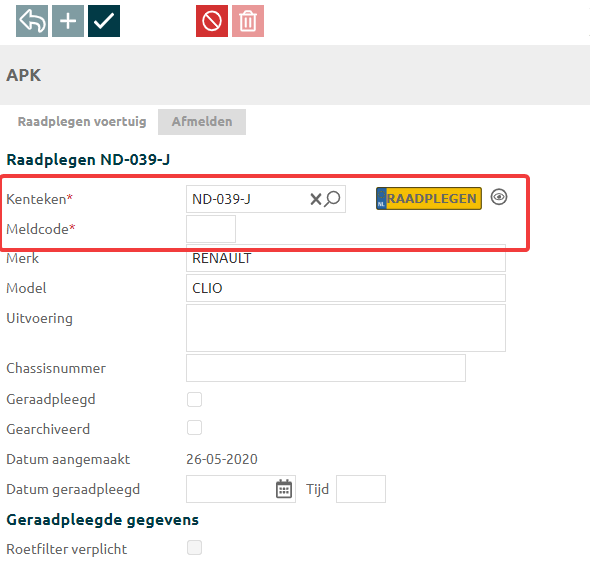
Task: Click the back arrow toolbar icon
Action: point(32,21)
